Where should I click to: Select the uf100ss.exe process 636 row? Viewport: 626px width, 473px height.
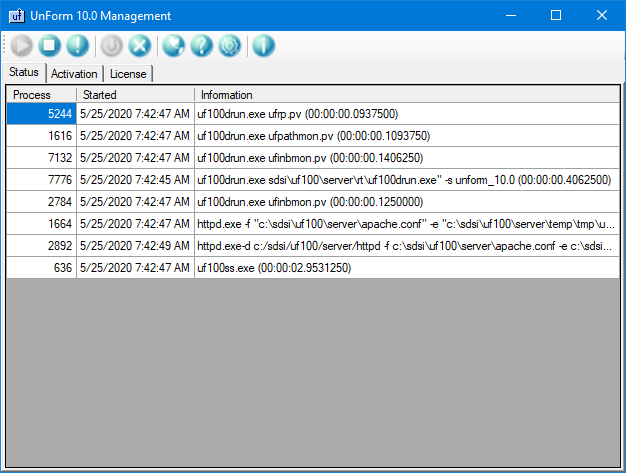click(x=300, y=268)
